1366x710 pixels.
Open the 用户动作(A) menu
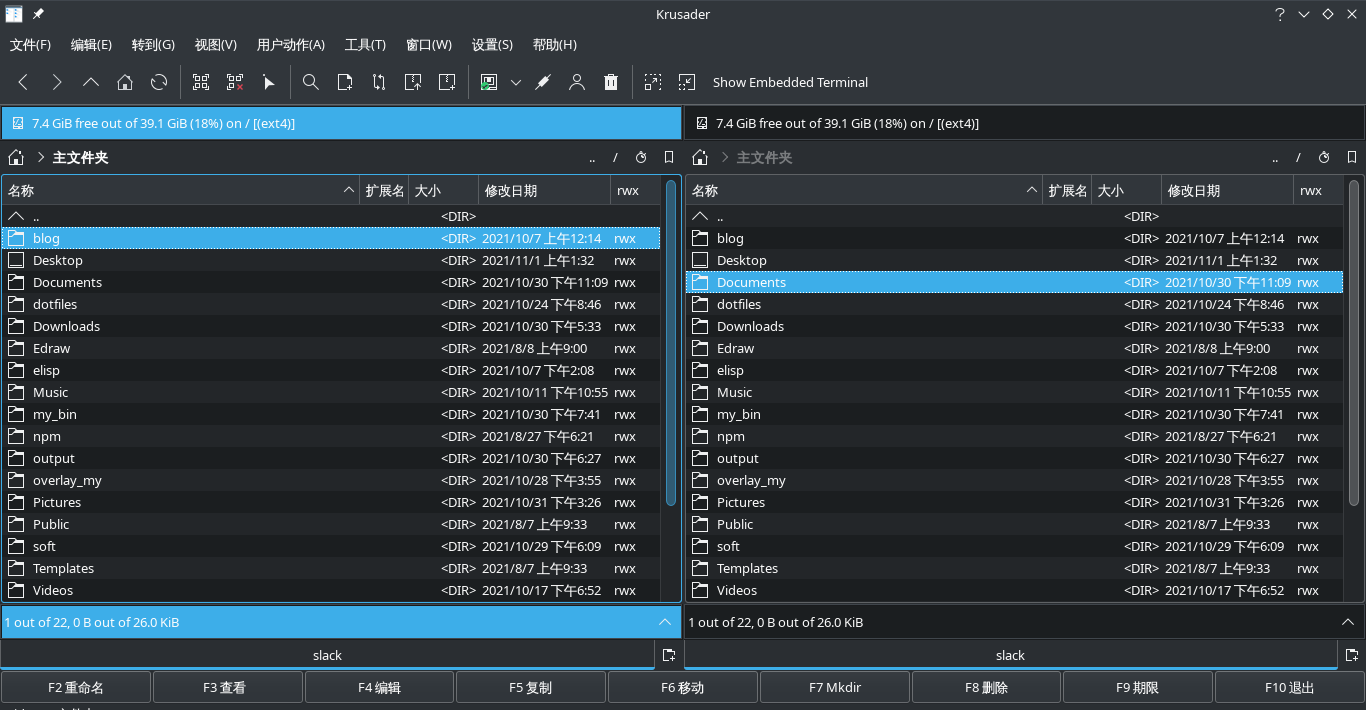click(x=291, y=45)
